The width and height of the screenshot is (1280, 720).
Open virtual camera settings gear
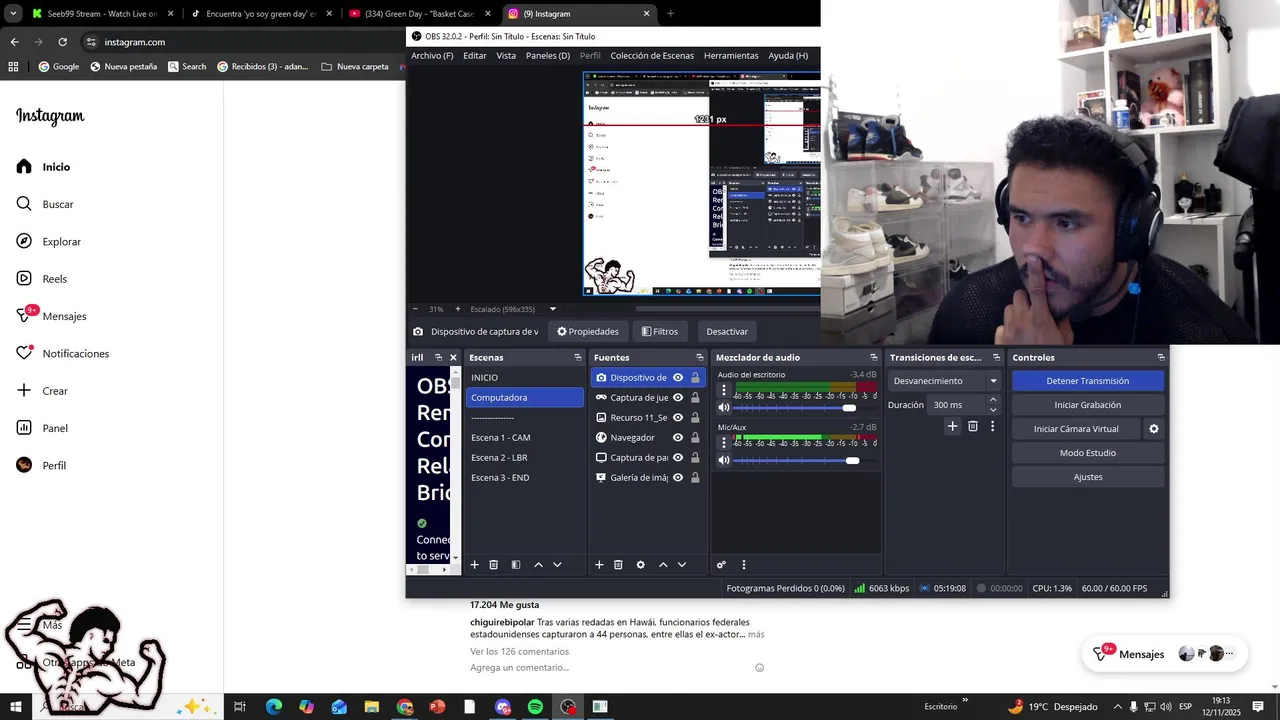1154,429
